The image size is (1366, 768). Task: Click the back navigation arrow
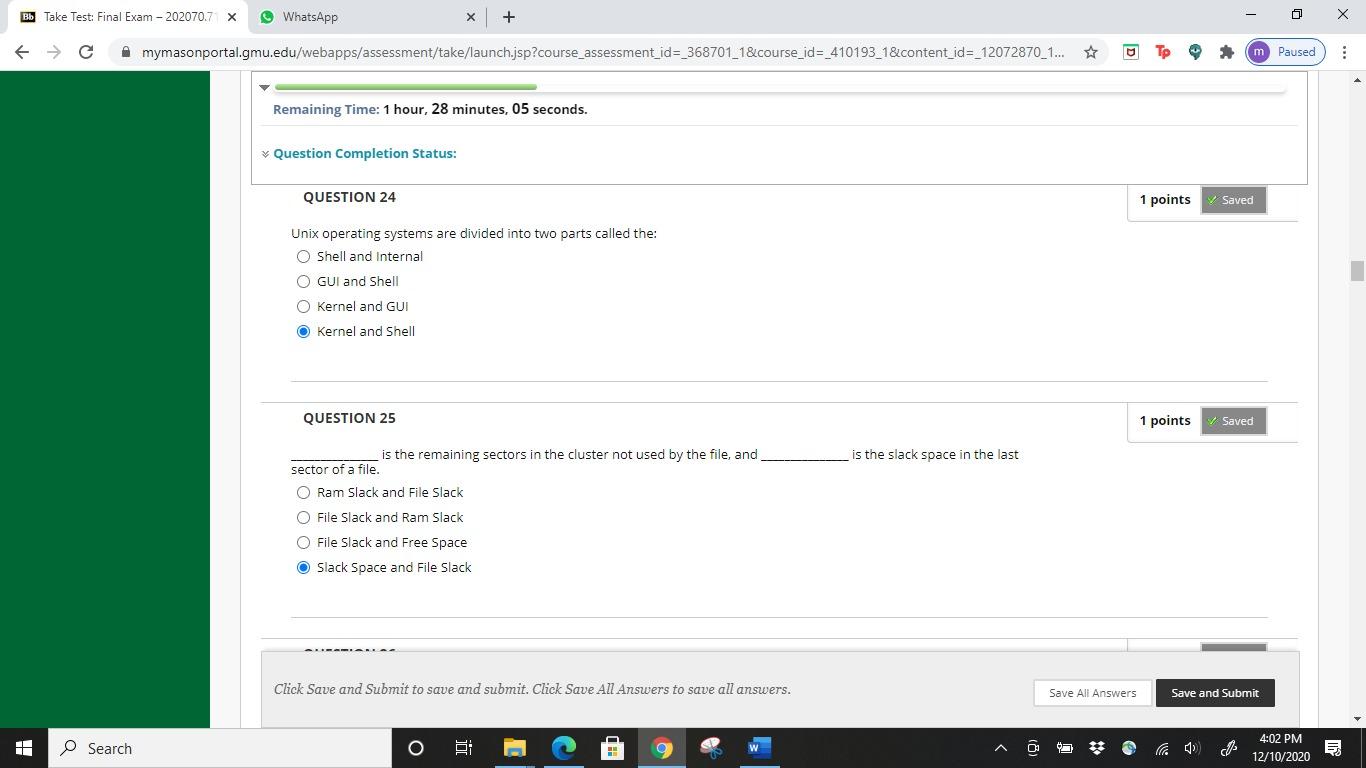[x=21, y=52]
